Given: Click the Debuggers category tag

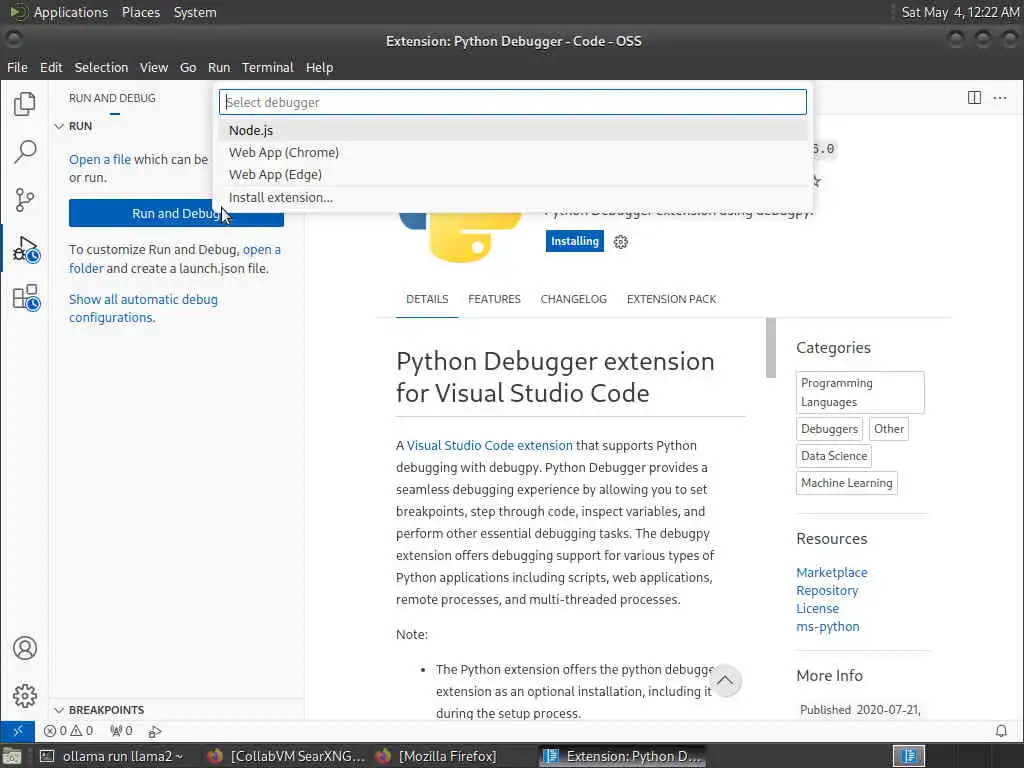Looking at the screenshot, I should [829, 429].
